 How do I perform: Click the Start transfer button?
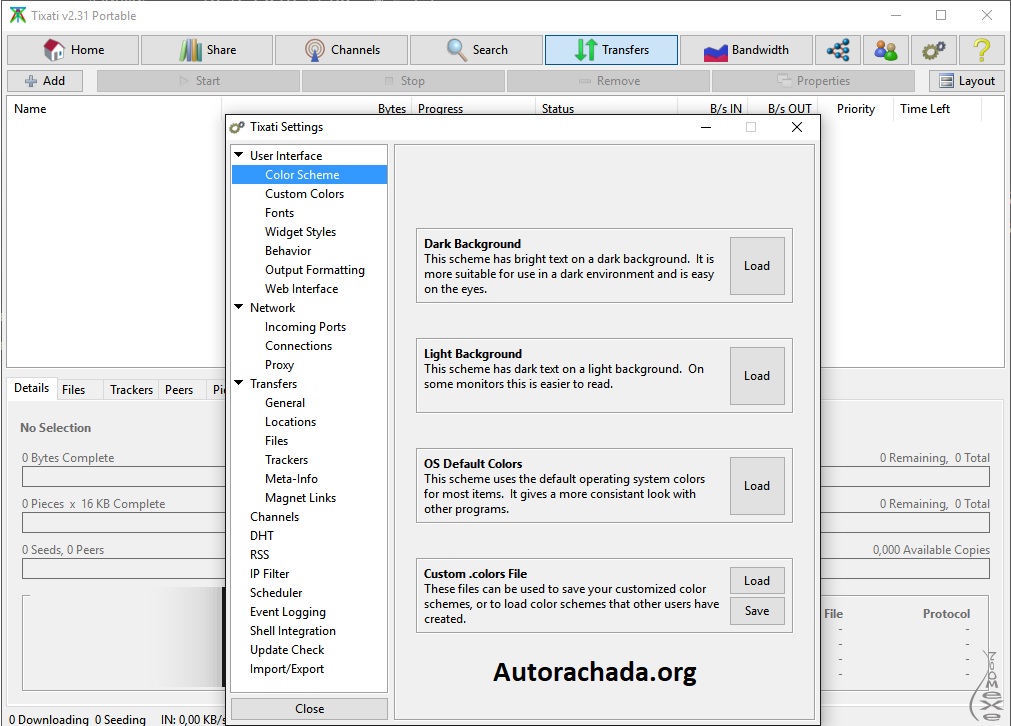pyautogui.click(x=199, y=81)
